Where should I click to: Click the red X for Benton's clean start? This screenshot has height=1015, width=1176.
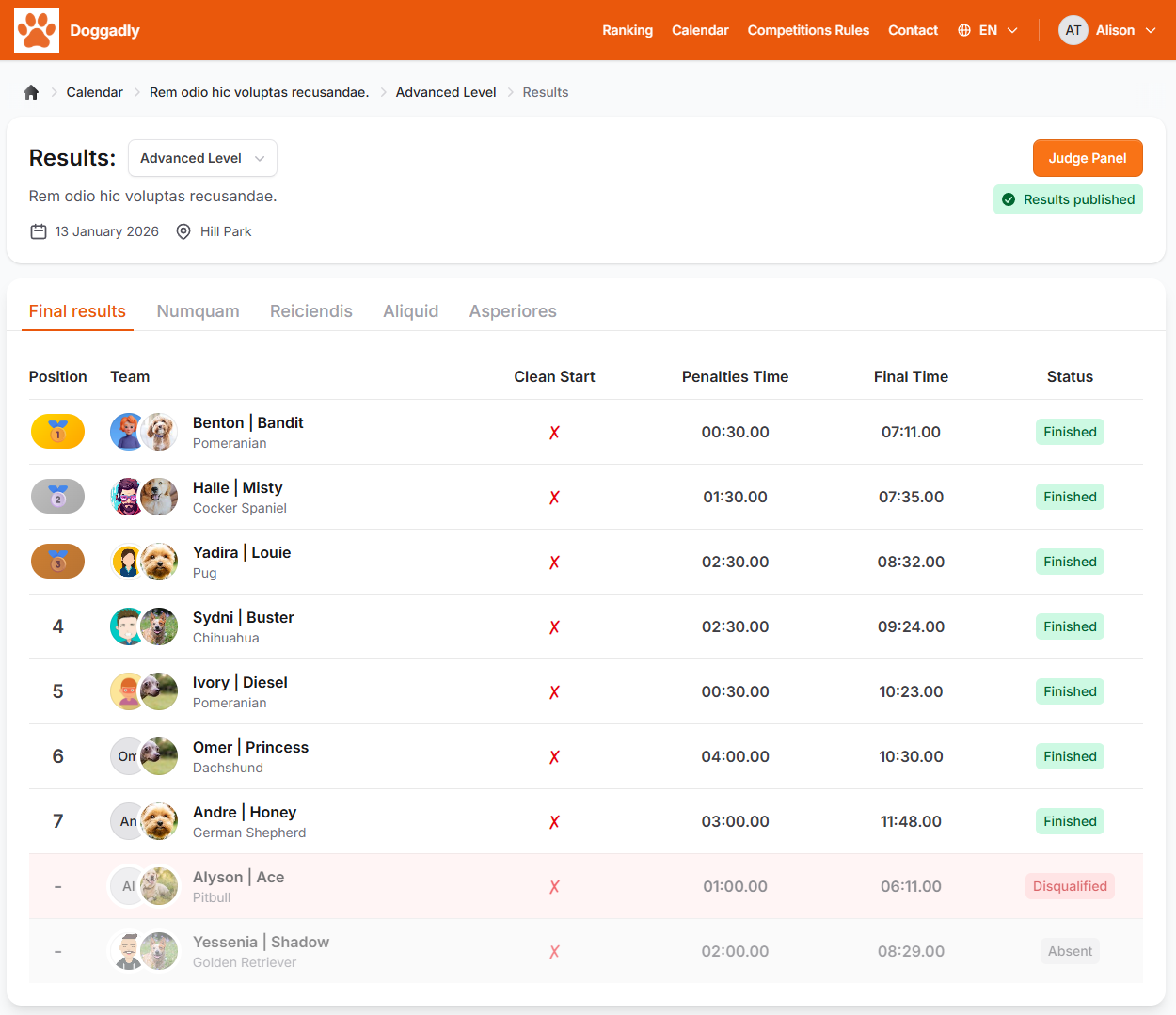click(x=554, y=433)
